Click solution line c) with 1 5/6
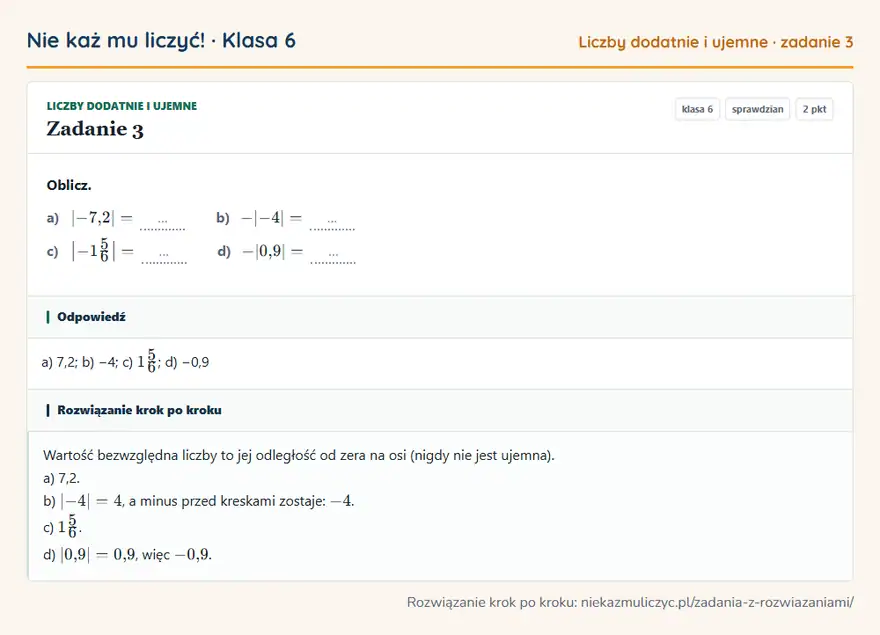The width and height of the screenshot is (880, 635). 62,527
